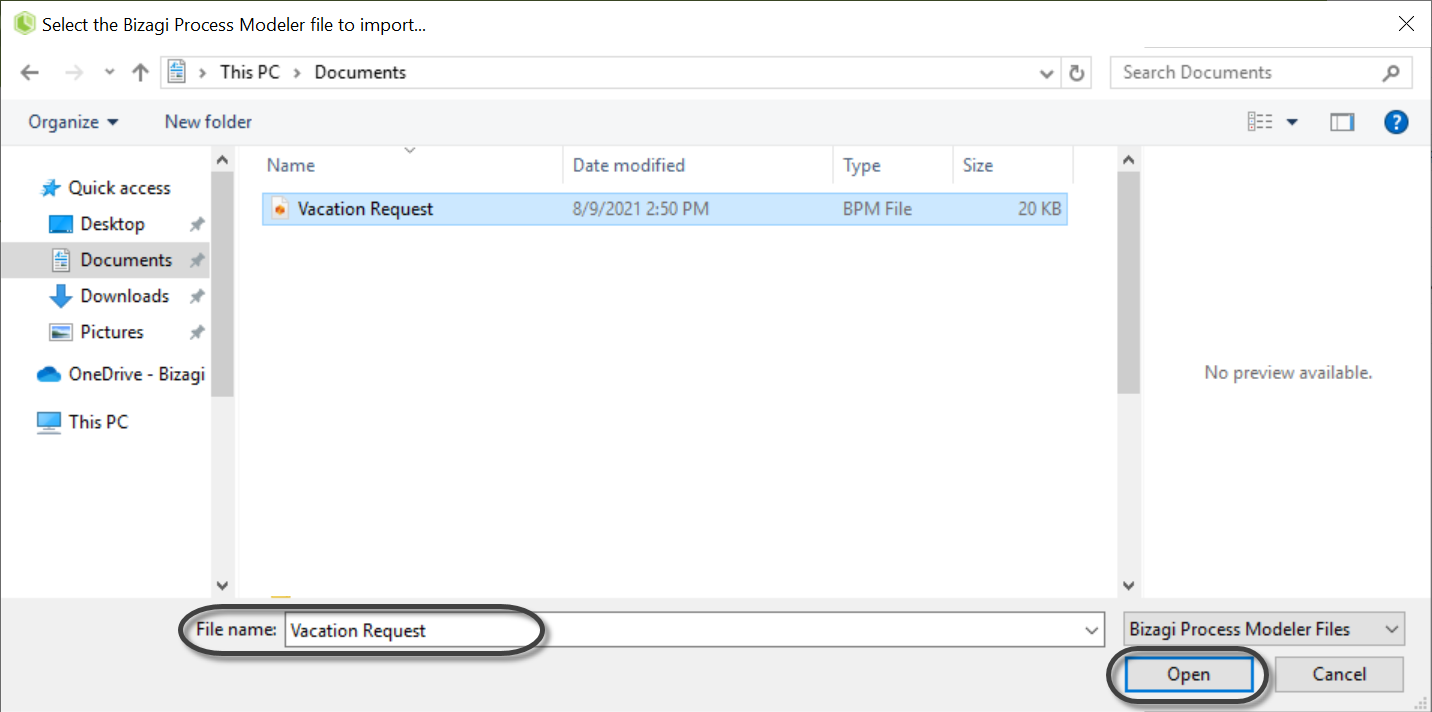Viewport: 1432px width, 712px height.
Task: Select the Vacation Request file
Action: (664, 209)
